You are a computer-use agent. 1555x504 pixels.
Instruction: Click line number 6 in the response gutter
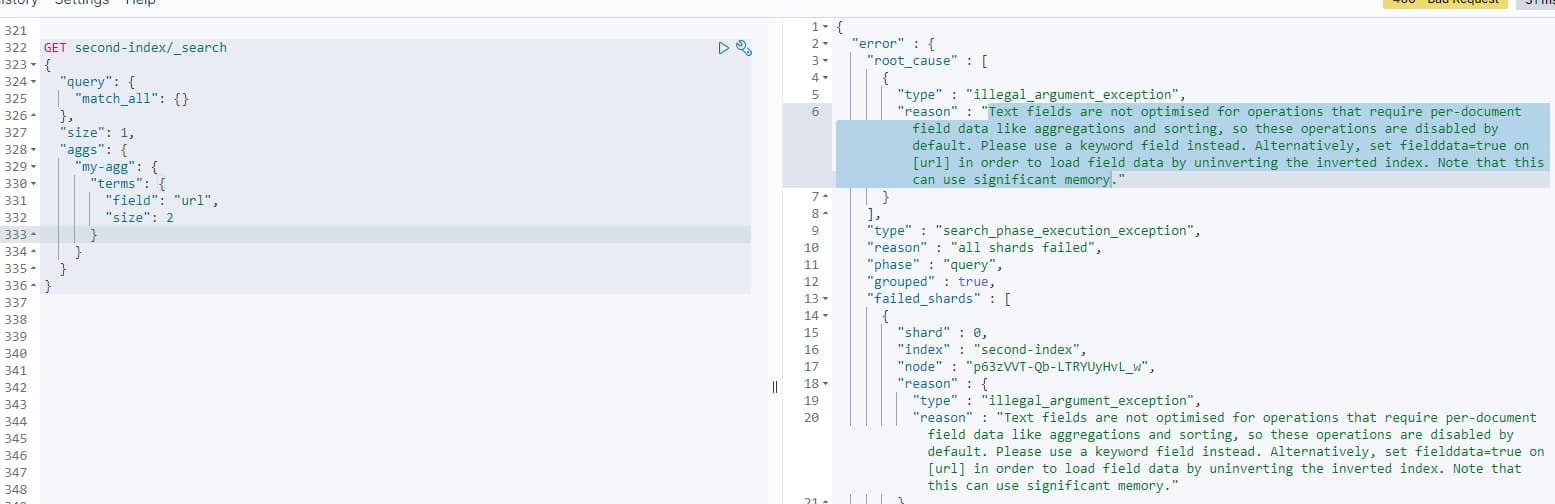[815, 112]
